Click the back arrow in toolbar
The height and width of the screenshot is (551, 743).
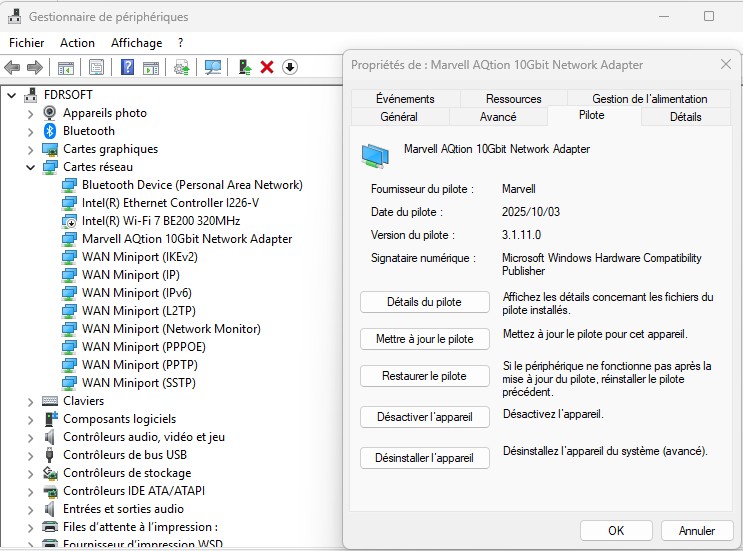12,67
